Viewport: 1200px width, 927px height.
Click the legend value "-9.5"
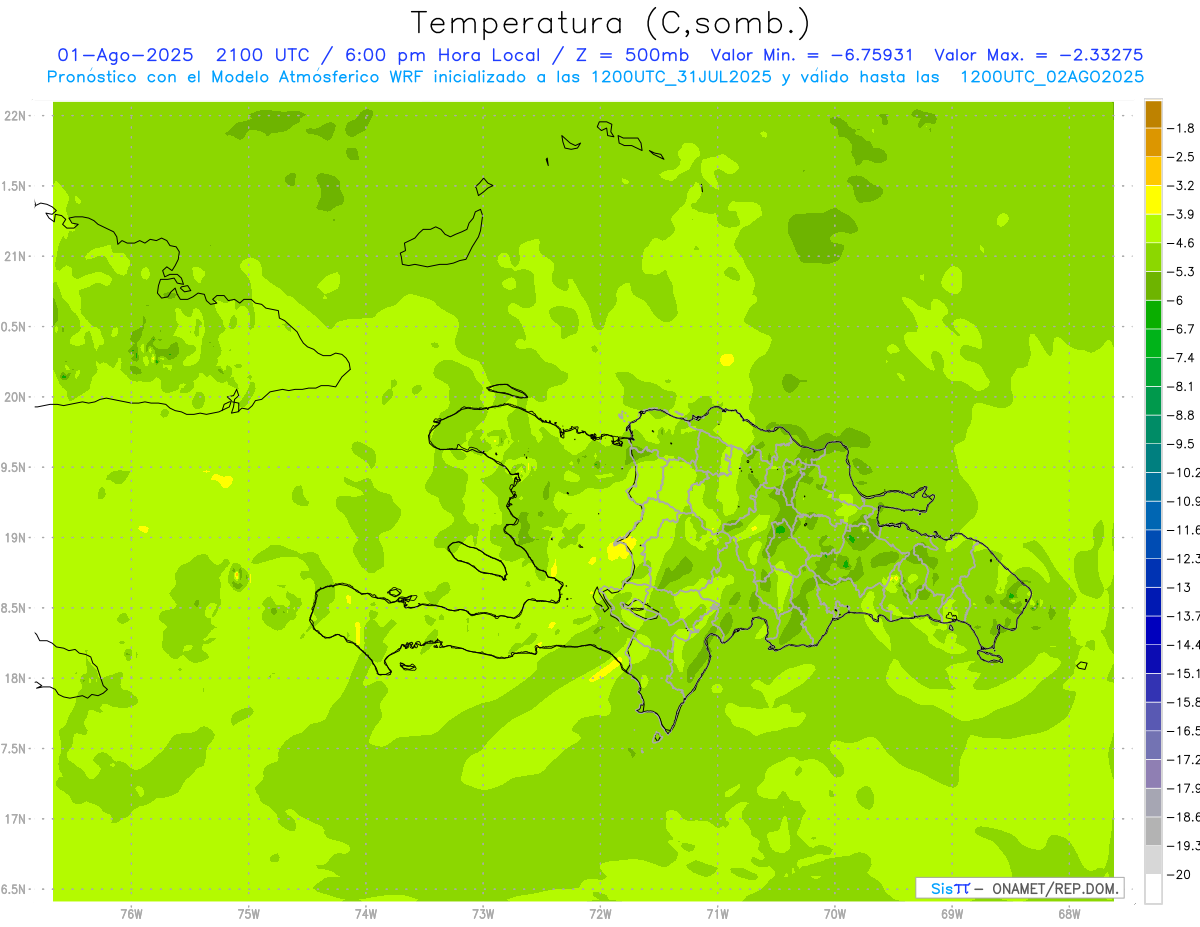click(x=1183, y=444)
